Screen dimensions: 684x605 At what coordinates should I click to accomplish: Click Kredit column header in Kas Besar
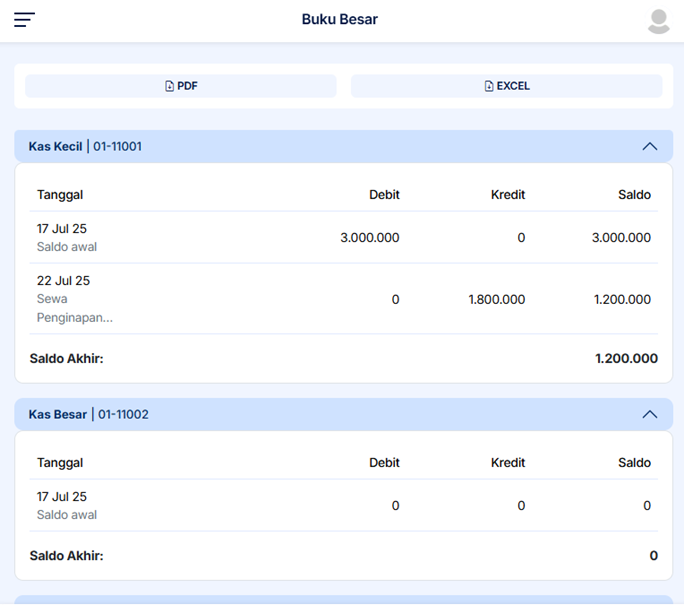click(x=508, y=463)
